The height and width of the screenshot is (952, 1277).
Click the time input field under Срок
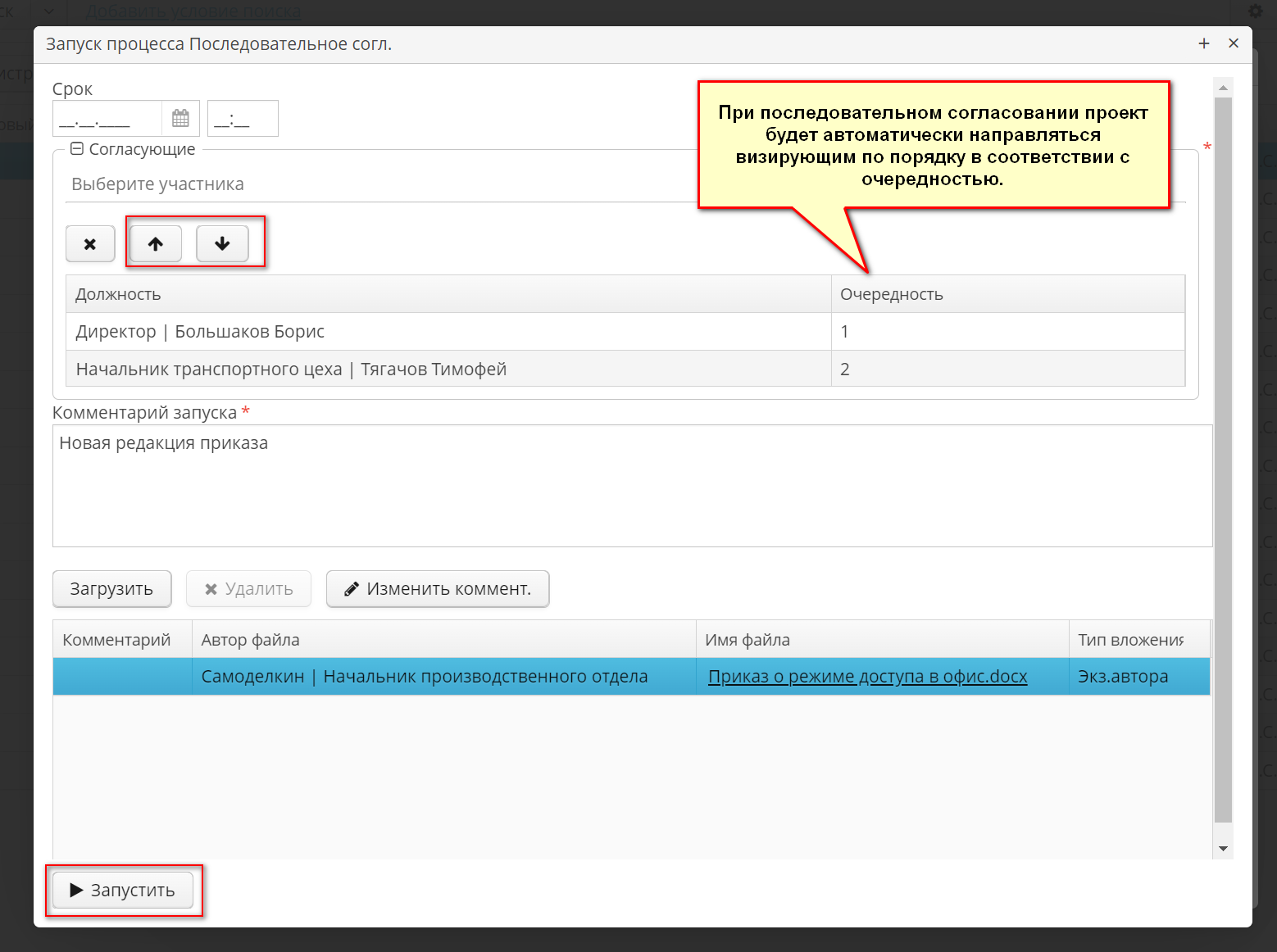pyautogui.click(x=243, y=118)
